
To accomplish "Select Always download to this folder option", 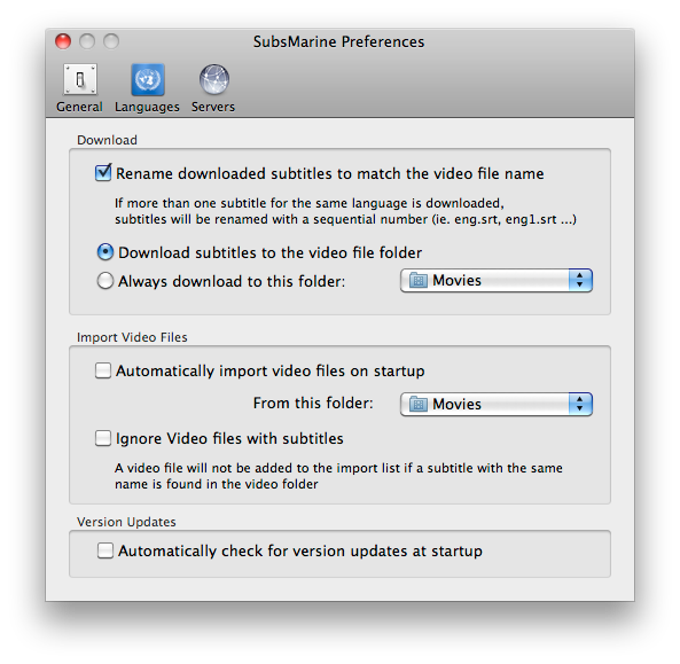I will click(x=105, y=281).
